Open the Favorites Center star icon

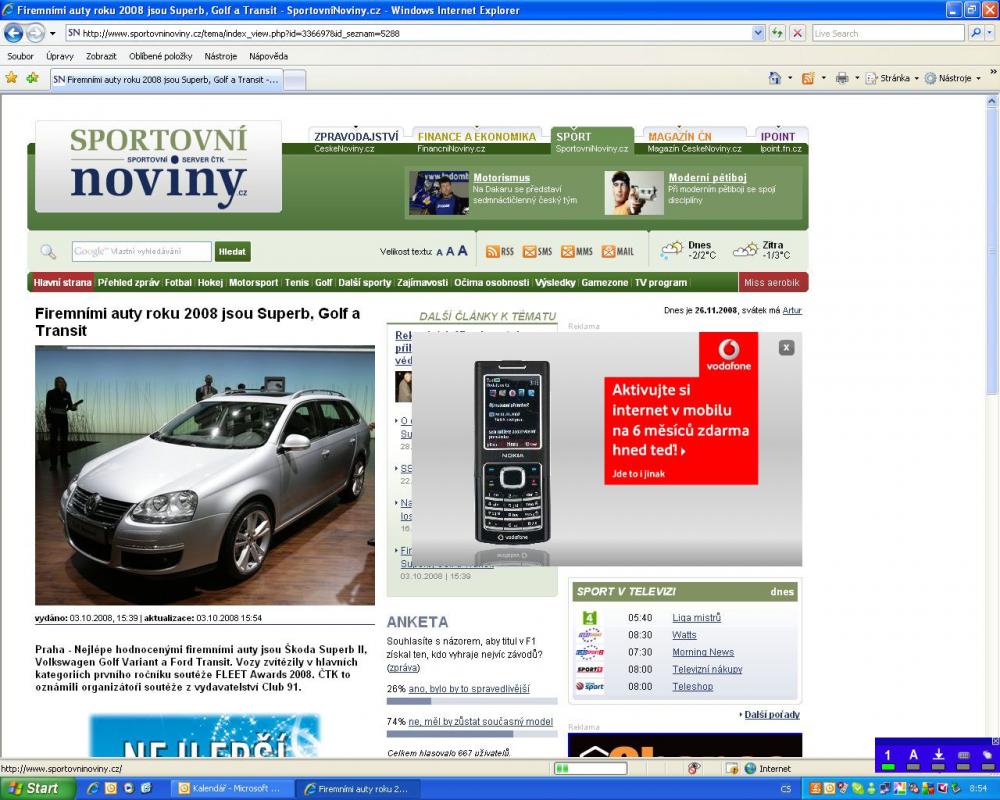11,78
